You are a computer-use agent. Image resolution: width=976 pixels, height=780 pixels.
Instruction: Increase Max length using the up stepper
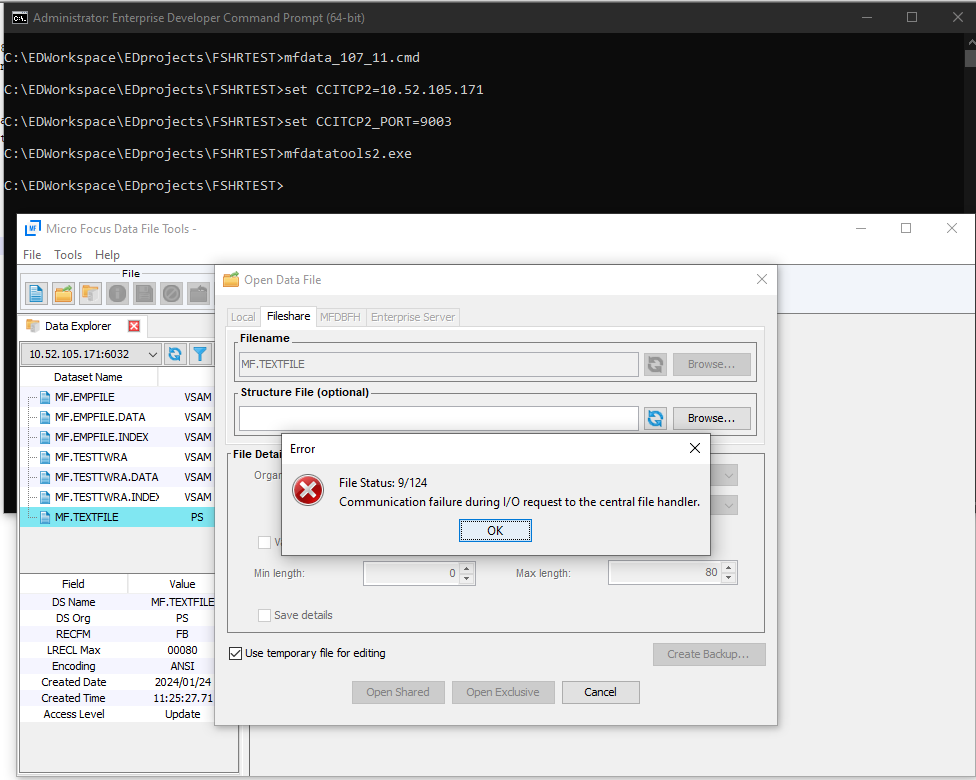(x=729, y=567)
